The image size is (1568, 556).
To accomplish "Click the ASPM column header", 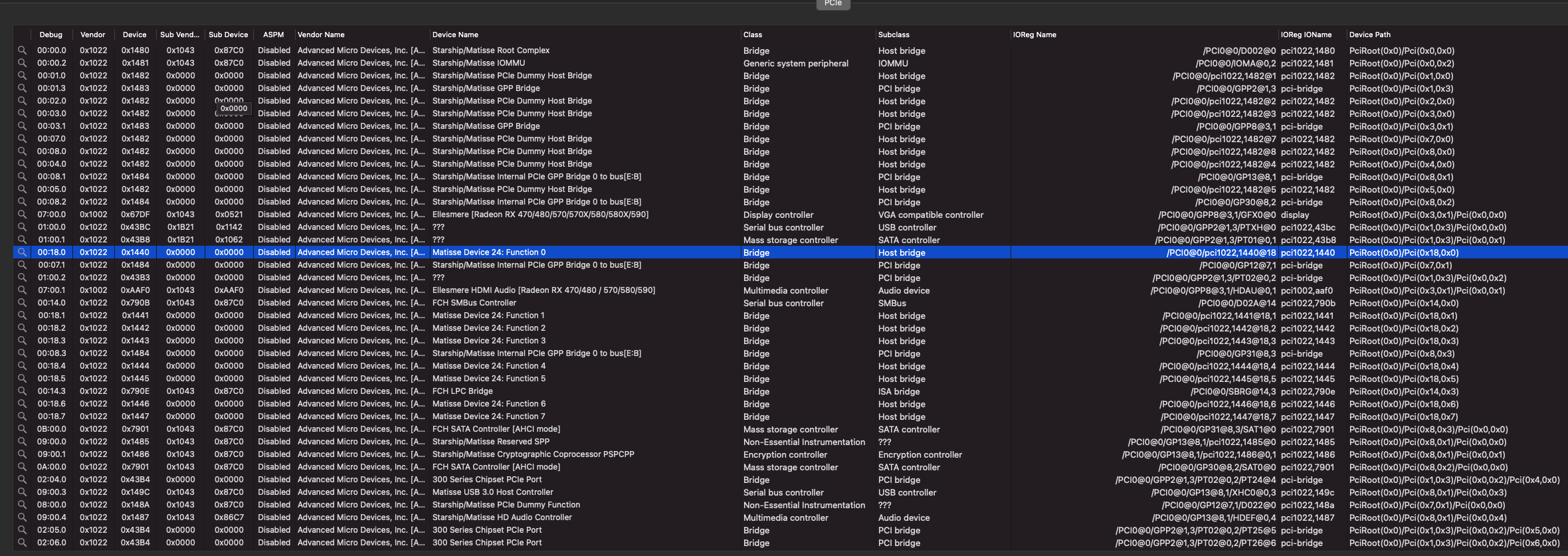I will click(273, 35).
